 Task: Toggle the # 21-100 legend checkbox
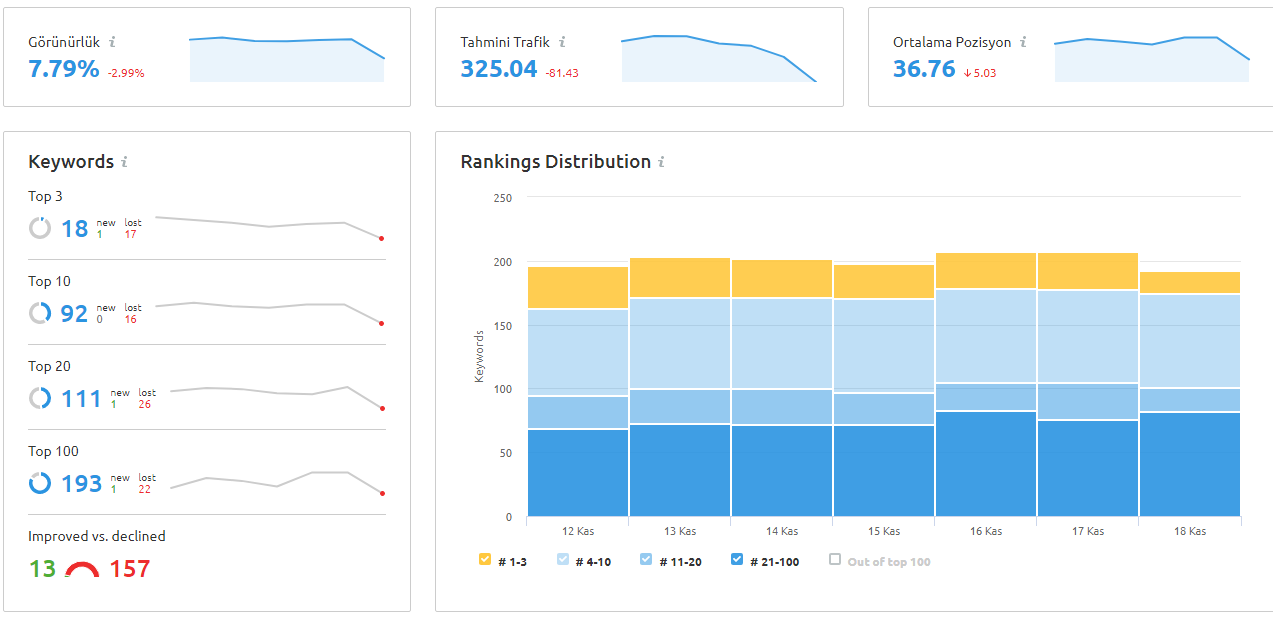click(737, 560)
